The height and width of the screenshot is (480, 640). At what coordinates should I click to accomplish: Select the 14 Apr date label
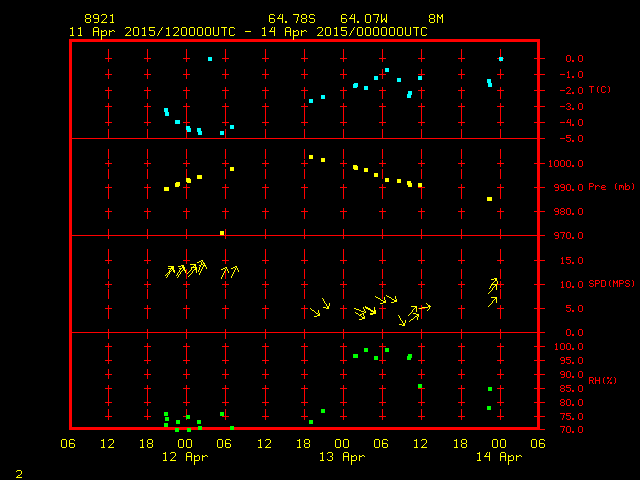498,457
